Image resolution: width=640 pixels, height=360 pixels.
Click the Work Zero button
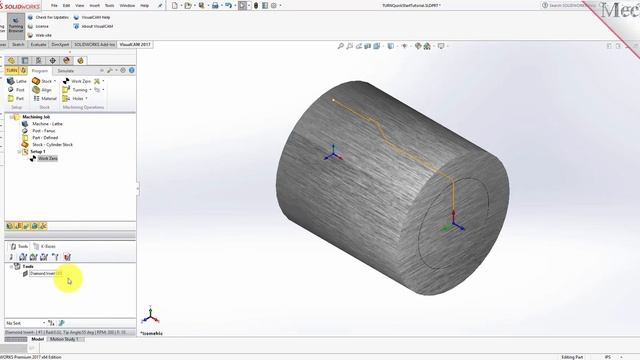pyautogui.click(x=77, y=81)
